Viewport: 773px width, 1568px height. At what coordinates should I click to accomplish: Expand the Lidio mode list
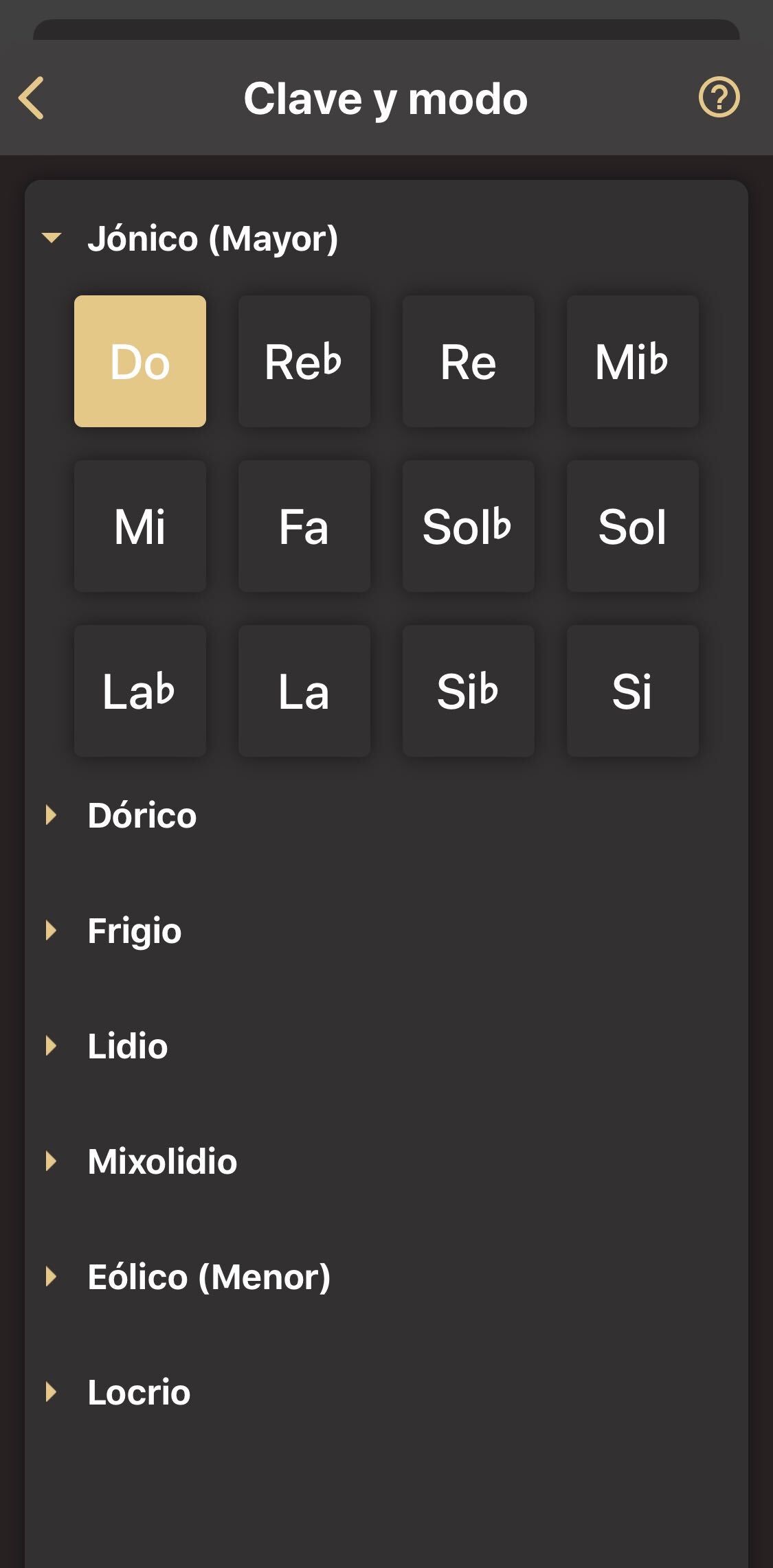click(127, 1046)
